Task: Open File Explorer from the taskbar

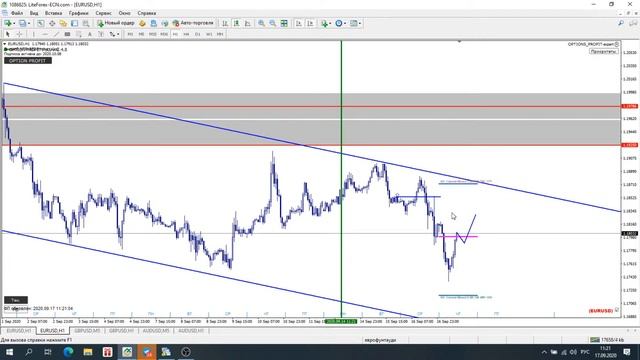Action: coord(88,352)
